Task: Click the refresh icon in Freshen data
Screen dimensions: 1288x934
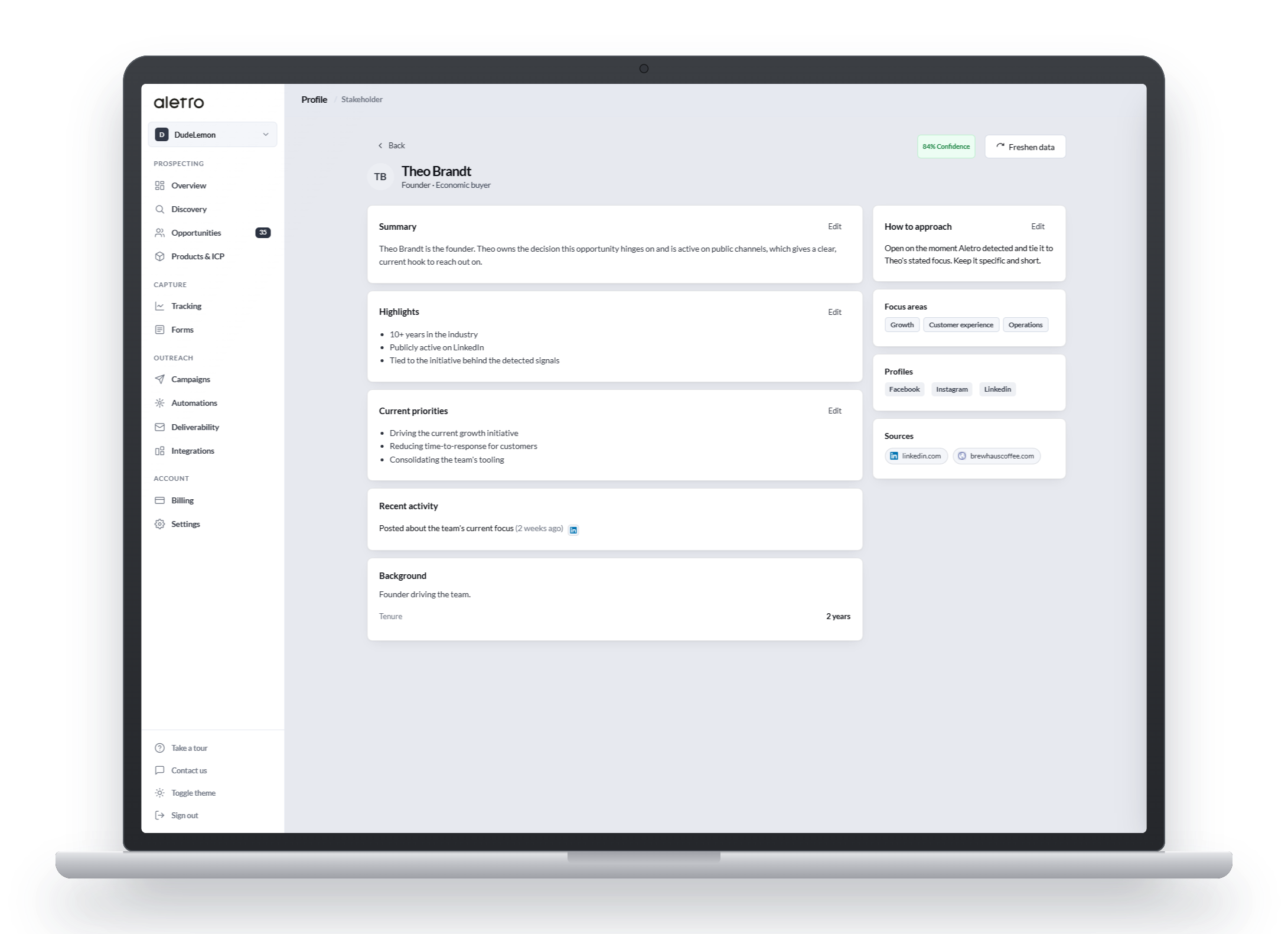Action: pos(1000,147)
